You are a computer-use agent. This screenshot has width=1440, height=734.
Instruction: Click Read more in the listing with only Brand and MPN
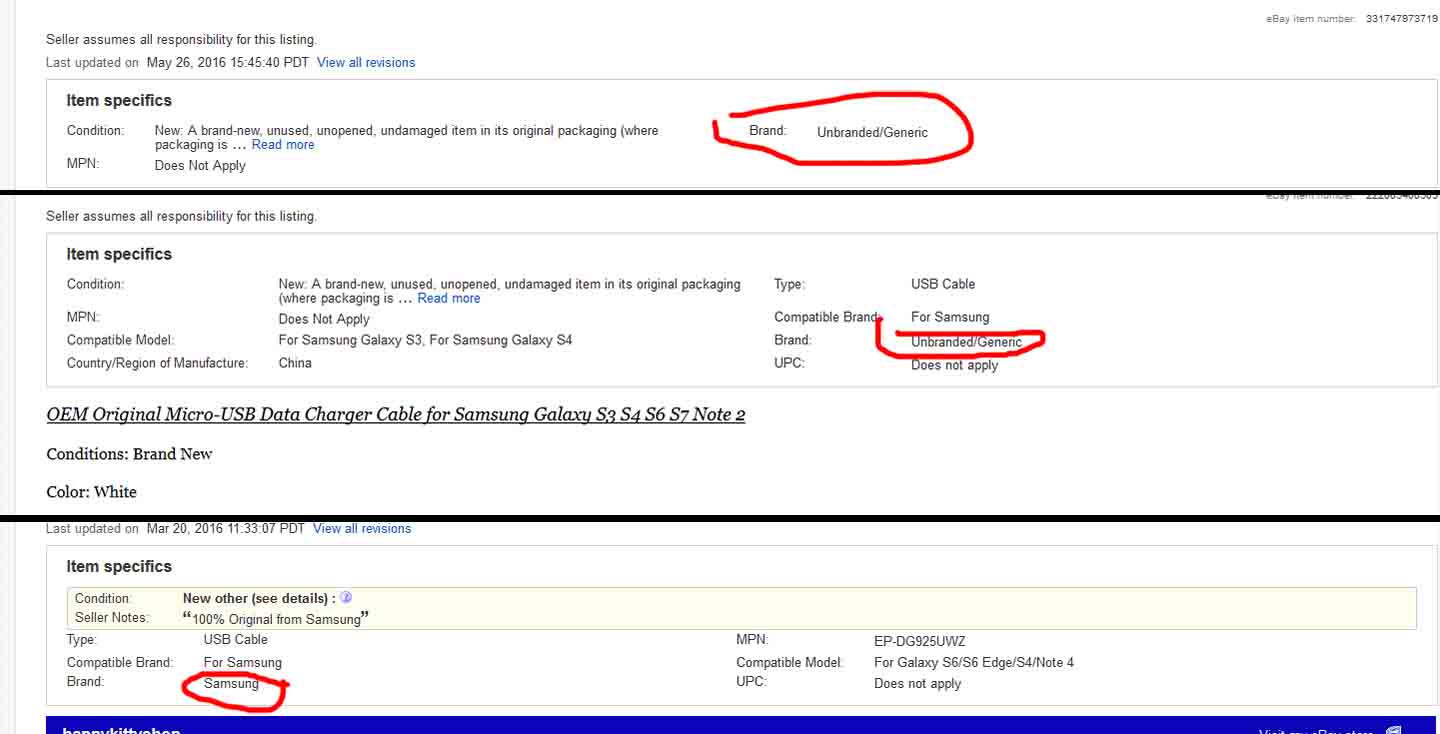(x=283, y=145)
